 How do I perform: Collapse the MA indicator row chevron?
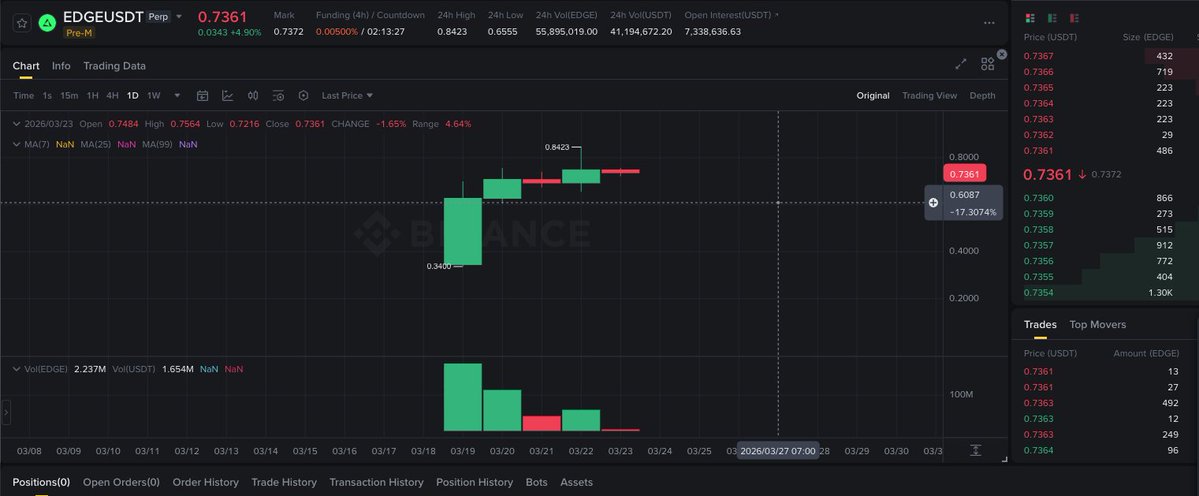17,144
